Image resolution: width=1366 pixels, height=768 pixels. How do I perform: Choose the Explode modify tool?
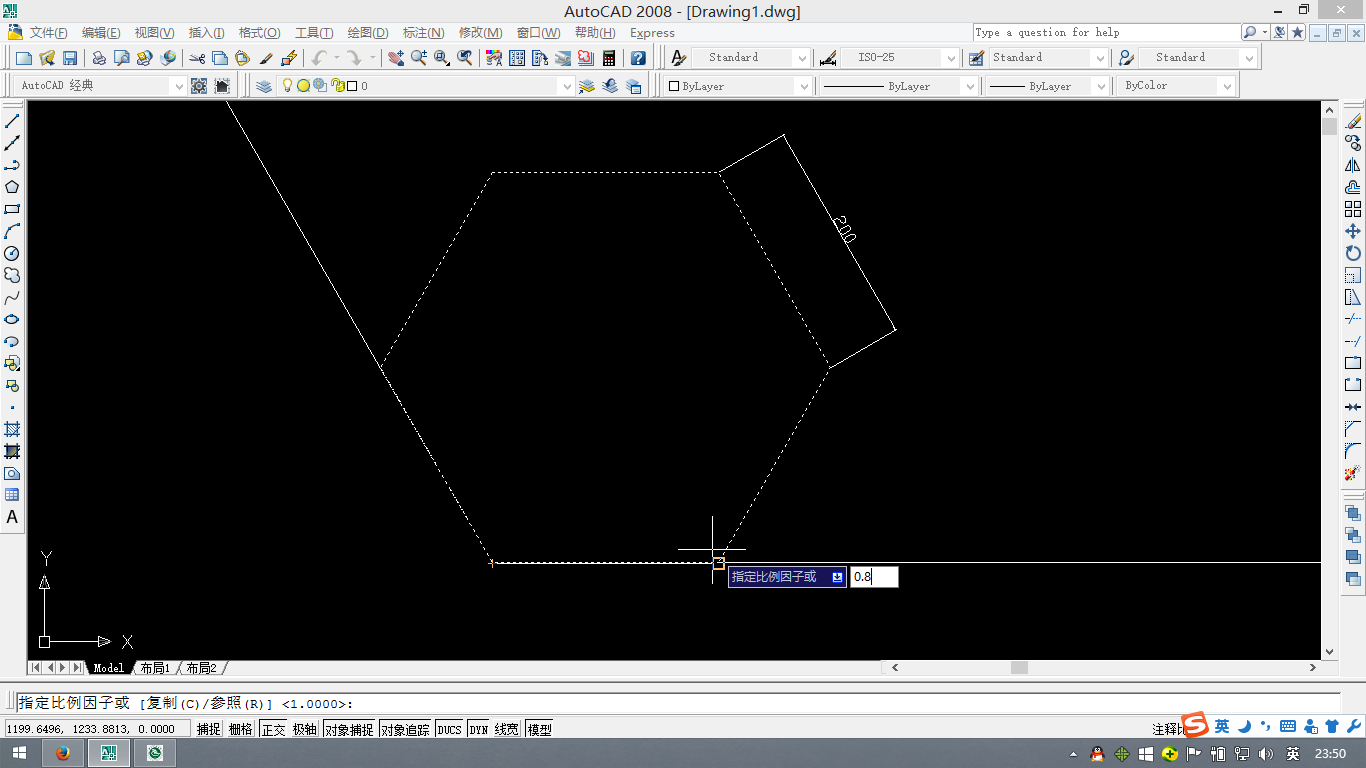[1353, 473]
